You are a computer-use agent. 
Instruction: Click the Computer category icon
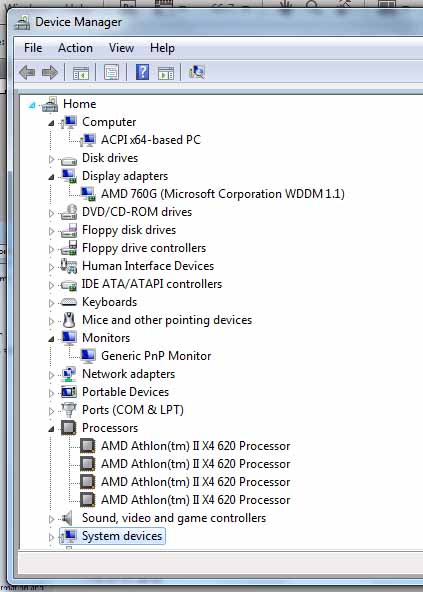click(x=69, y=122)
